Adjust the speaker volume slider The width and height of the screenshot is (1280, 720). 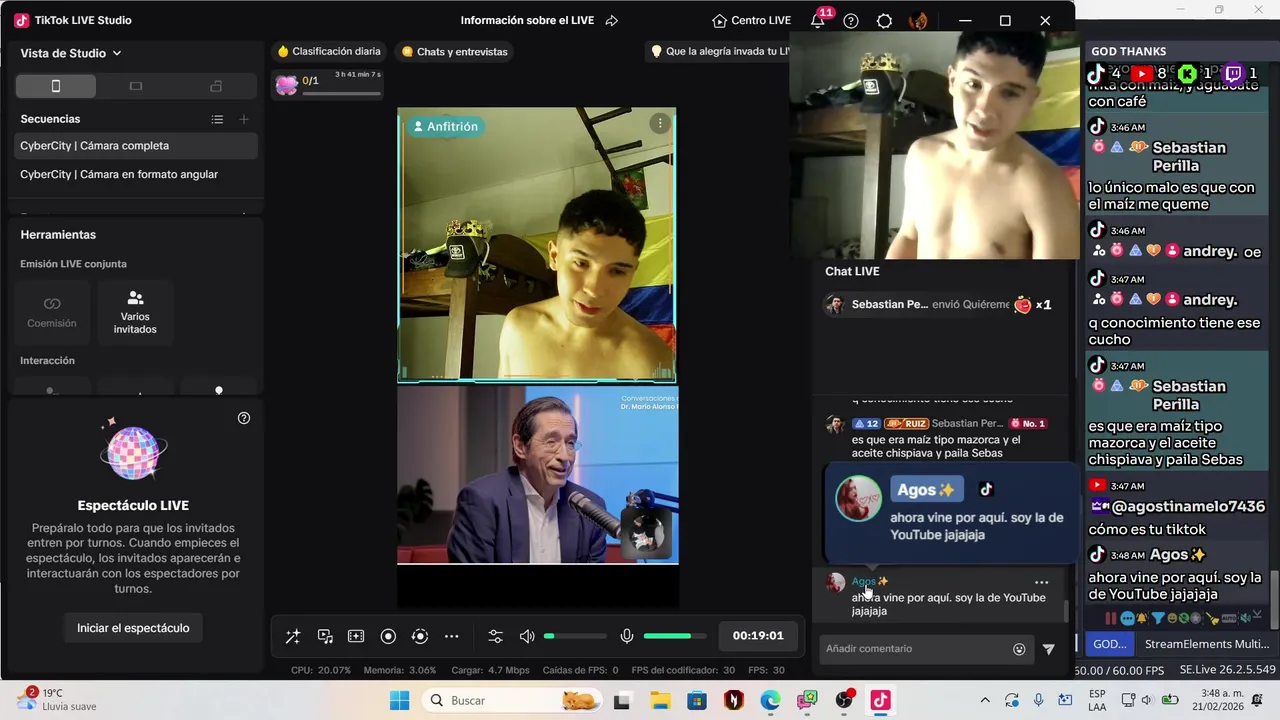(x=575, y=636)
